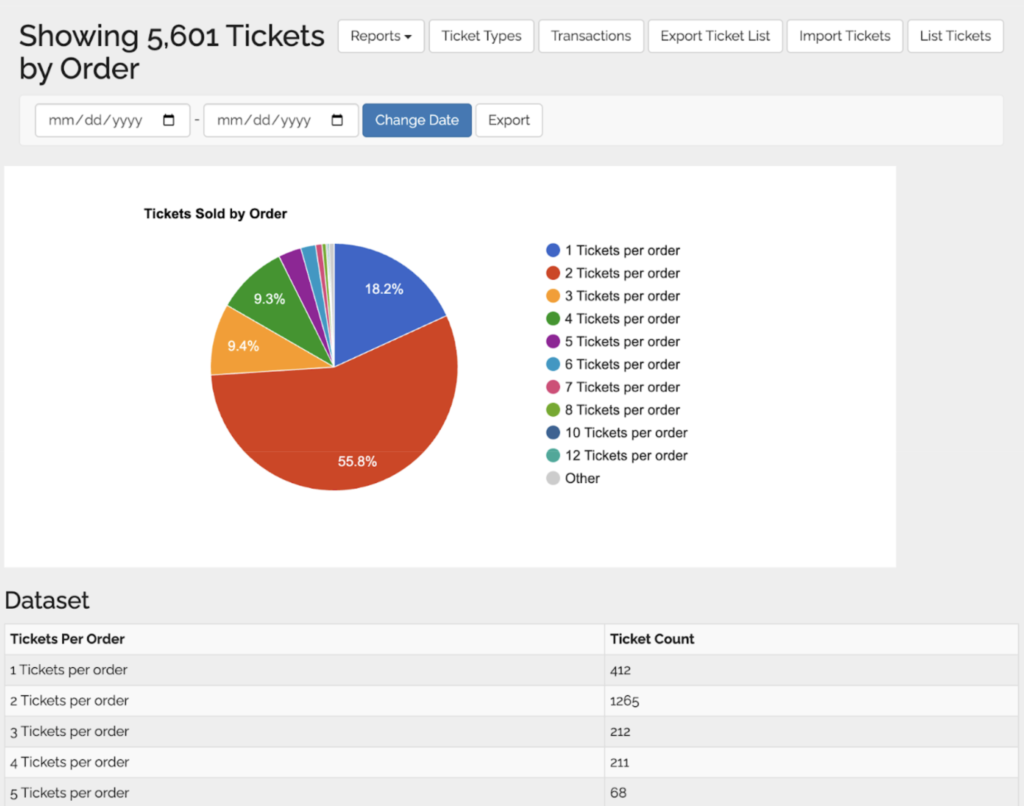Click red legend dot for 2 Tickets per order

point(553,273)
